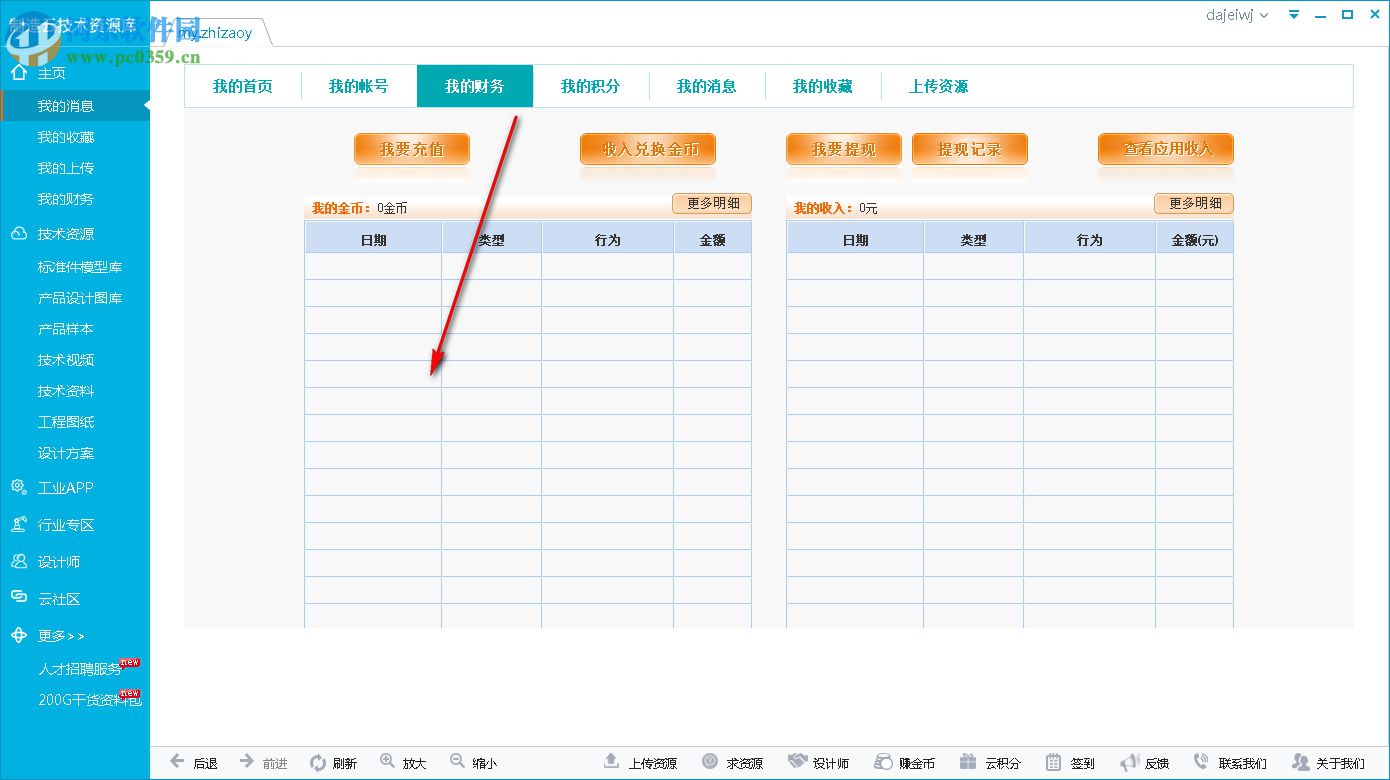This screenshot has width=1390, height=780.
Task: Click the 主页 home icon in the sidebar
Action: point(18,71)
